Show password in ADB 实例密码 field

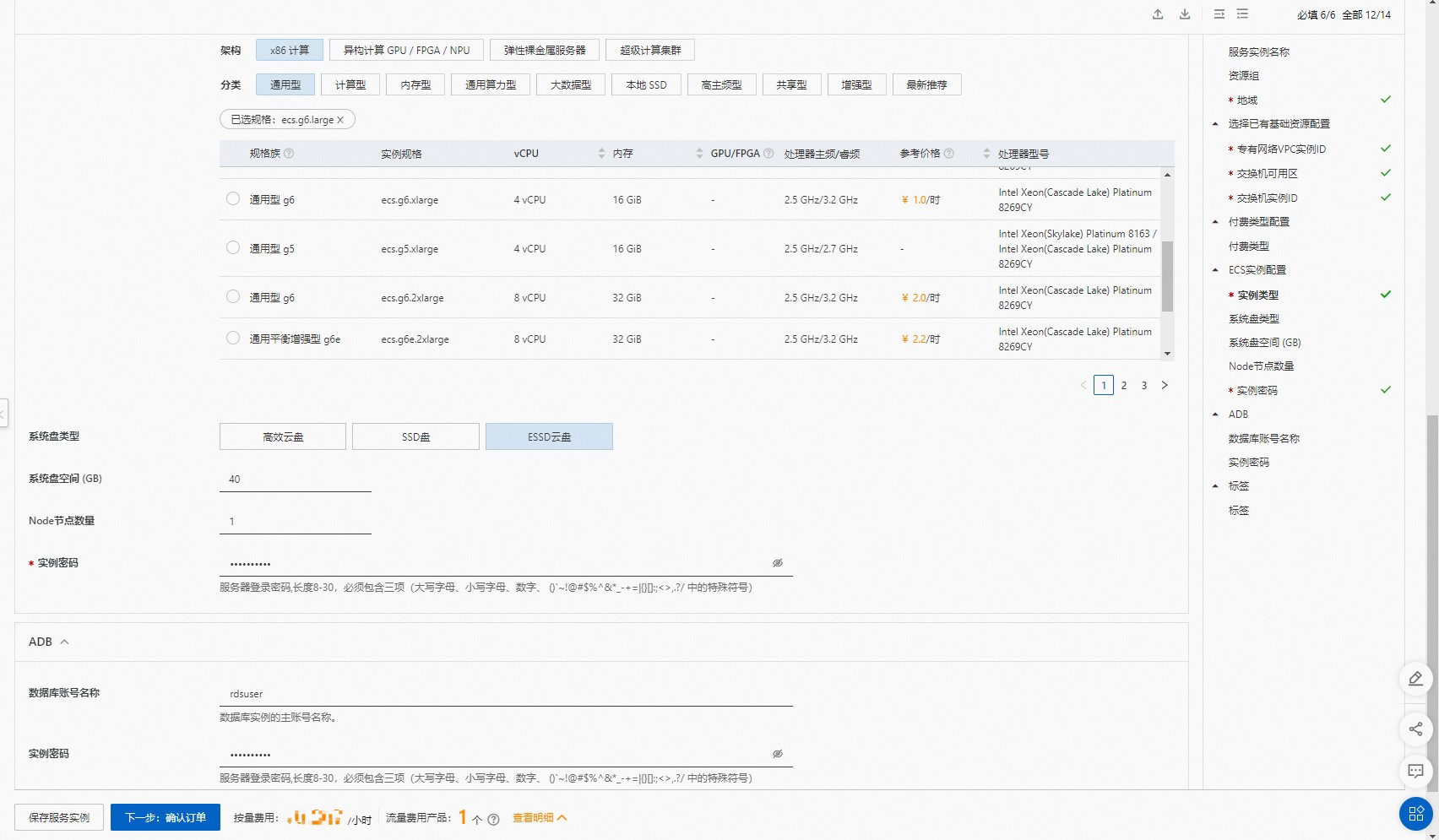pyautogui.click(x=778, y=754)
